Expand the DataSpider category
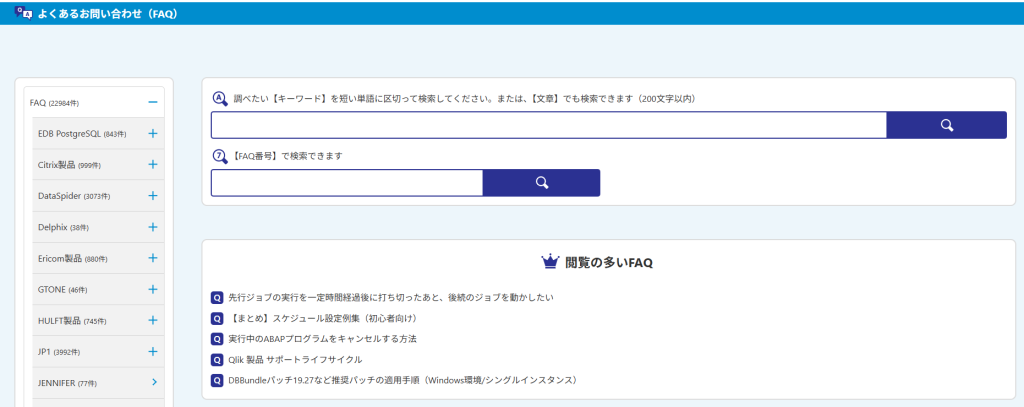 click(x=153, y=195)
